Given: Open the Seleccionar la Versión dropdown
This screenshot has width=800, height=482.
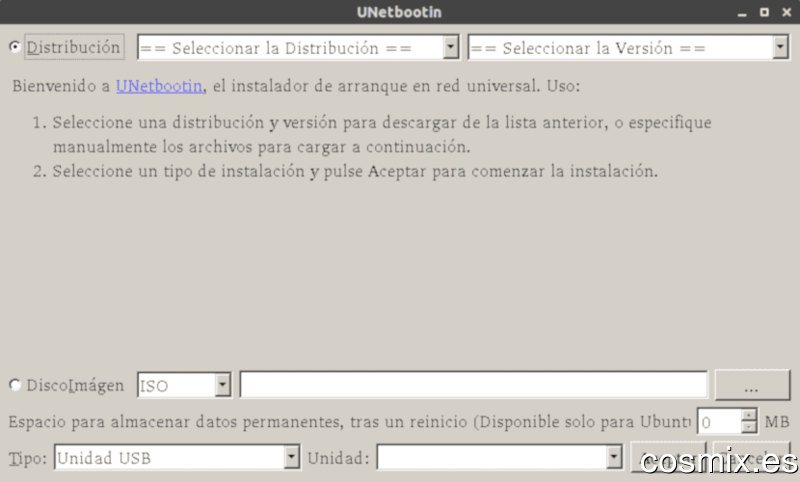Looking at the screenshot, I should tap(629, 48).
